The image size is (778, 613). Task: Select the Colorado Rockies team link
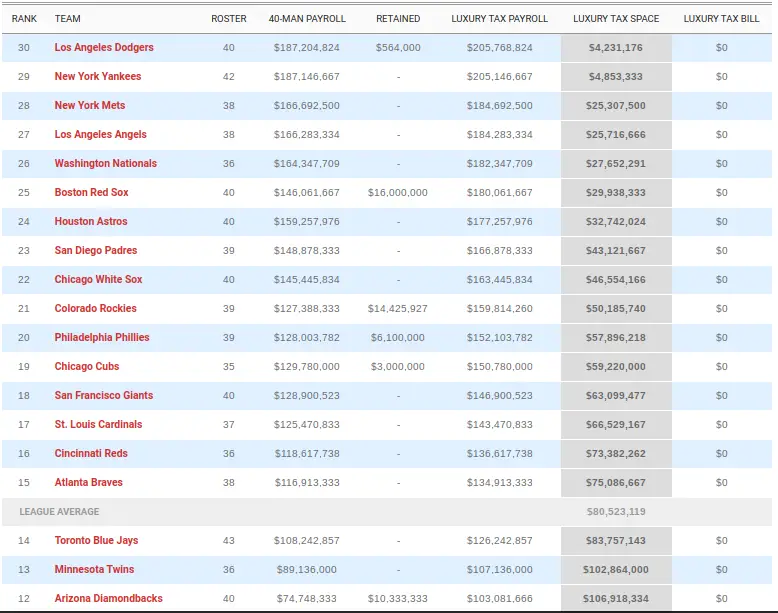[95, 309]
